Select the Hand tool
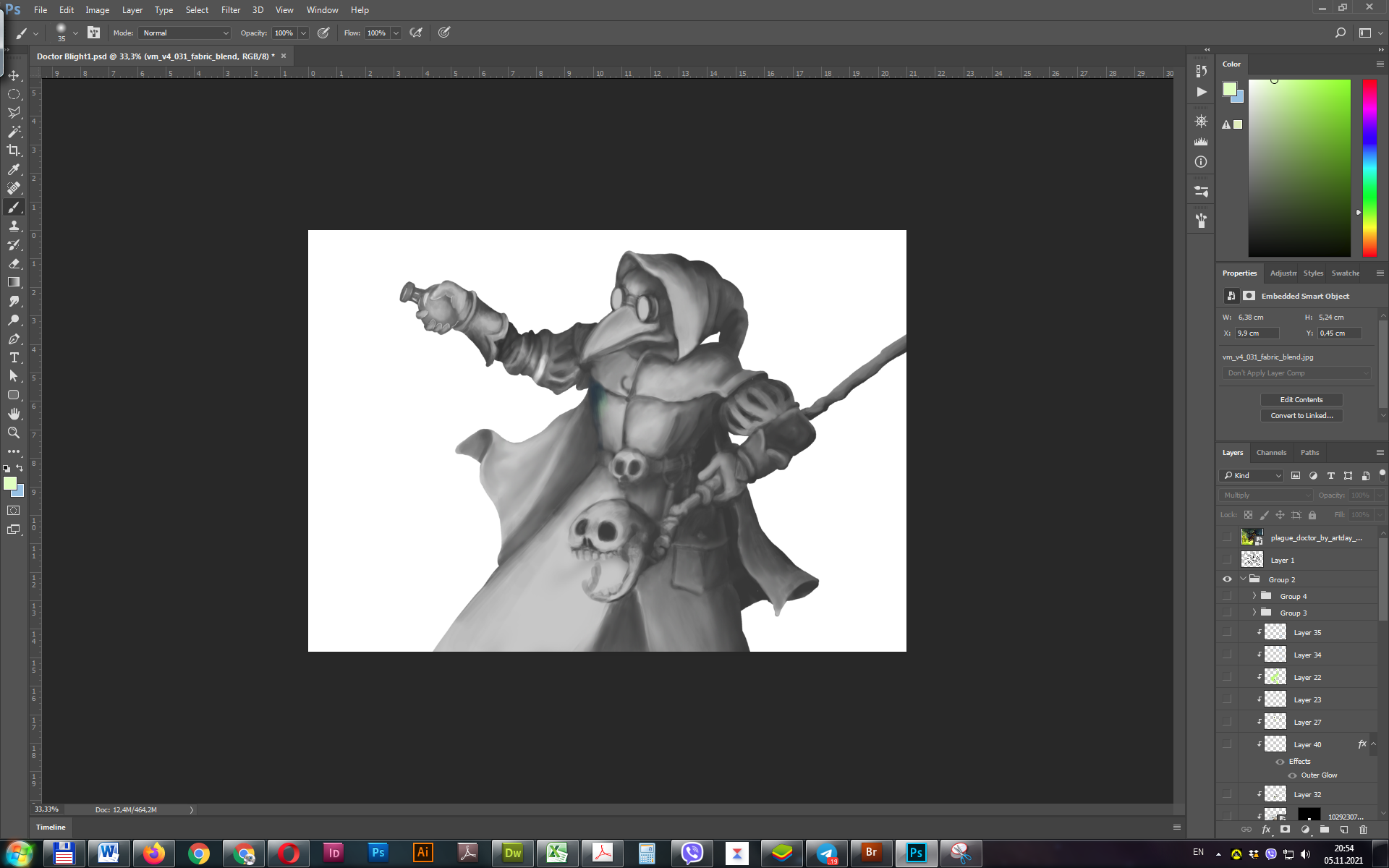The height and width of the screenshot is (868, 1389). [14, 414]
